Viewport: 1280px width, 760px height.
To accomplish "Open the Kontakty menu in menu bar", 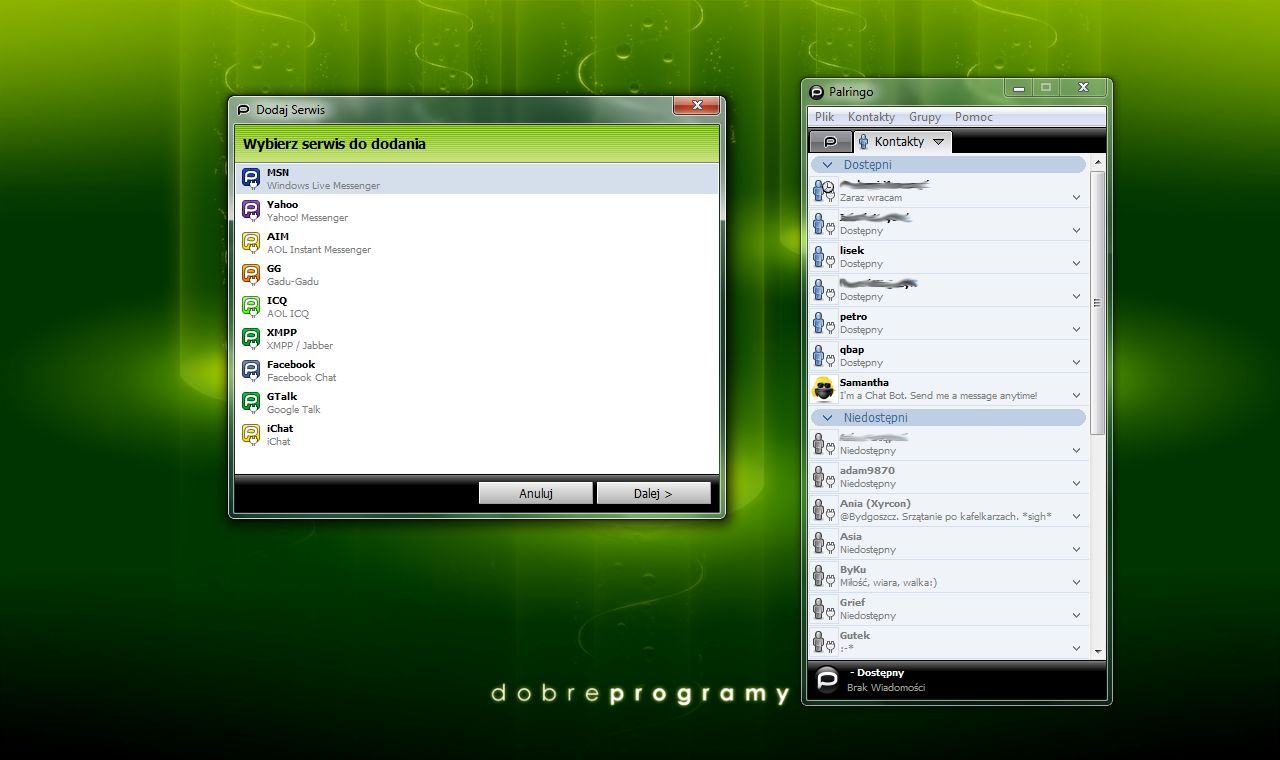I will [x=871, y=117].
